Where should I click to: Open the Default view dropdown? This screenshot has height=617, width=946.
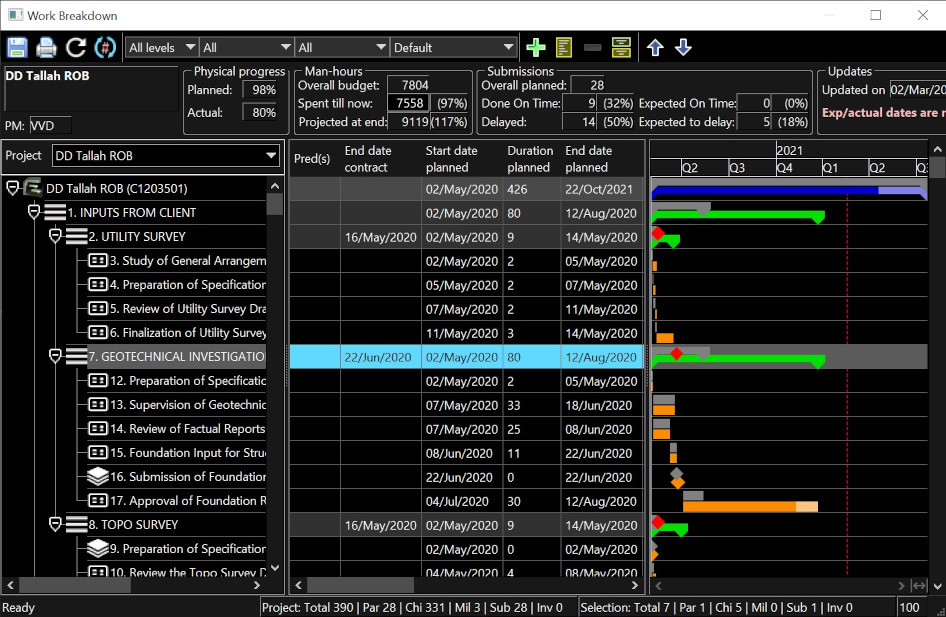[x=453, y=47]
